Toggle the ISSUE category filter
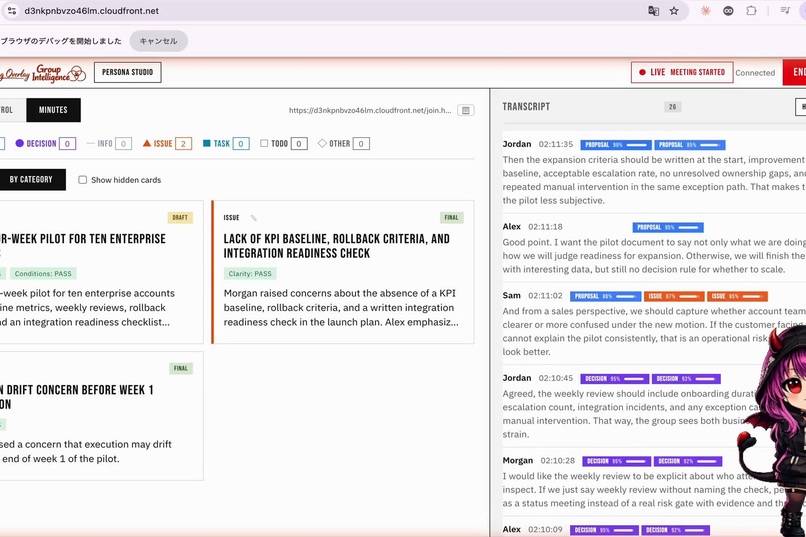806x537 pixels. pyautogui.click(x=167, y=144)
